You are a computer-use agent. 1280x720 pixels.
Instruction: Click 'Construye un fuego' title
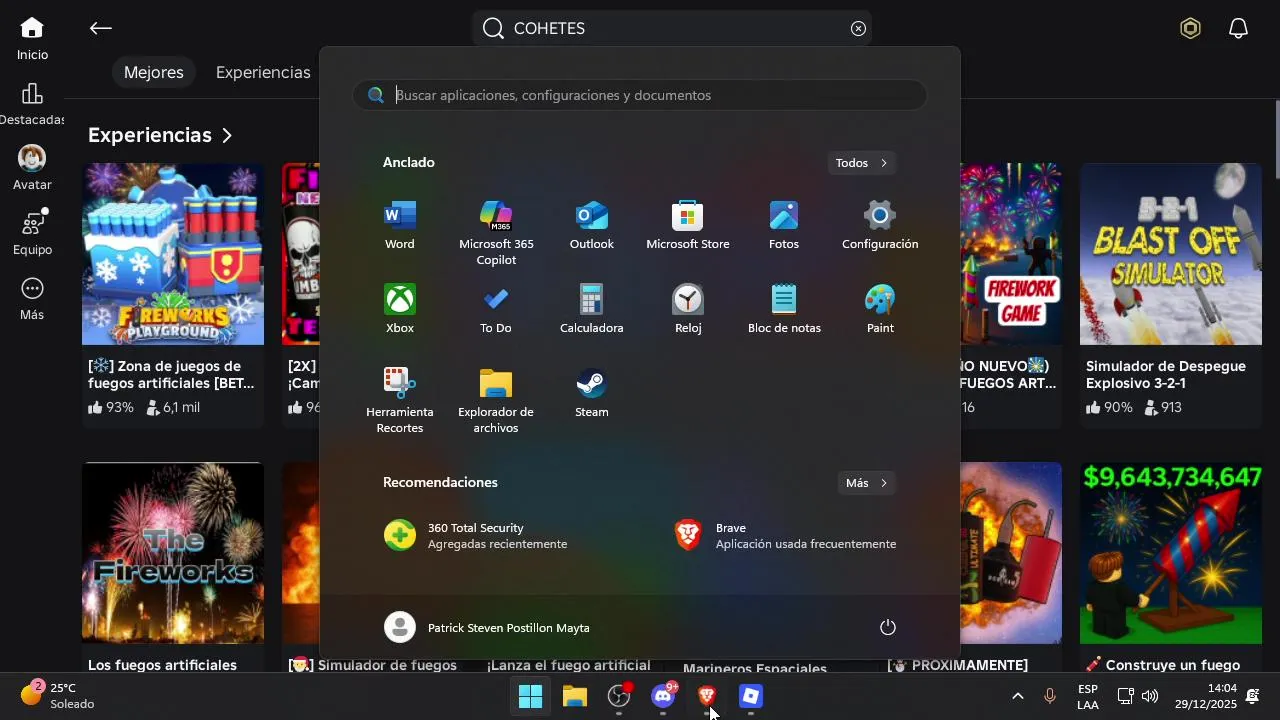click(x=1163, y=665)
